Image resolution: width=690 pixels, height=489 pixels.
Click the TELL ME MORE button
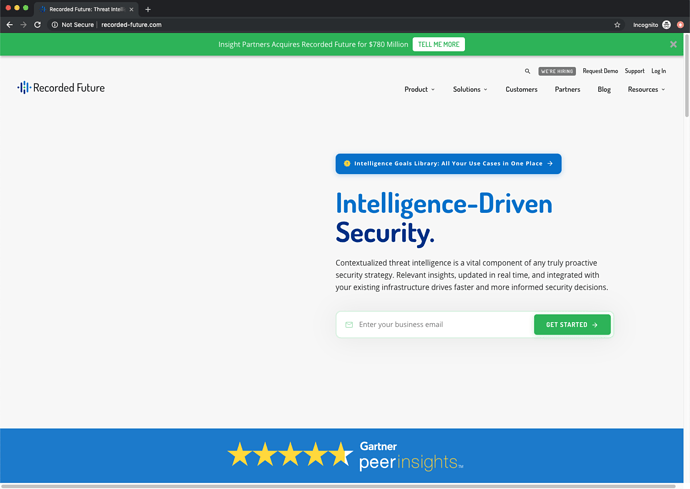pyautogui.click(x=438, y=44)
